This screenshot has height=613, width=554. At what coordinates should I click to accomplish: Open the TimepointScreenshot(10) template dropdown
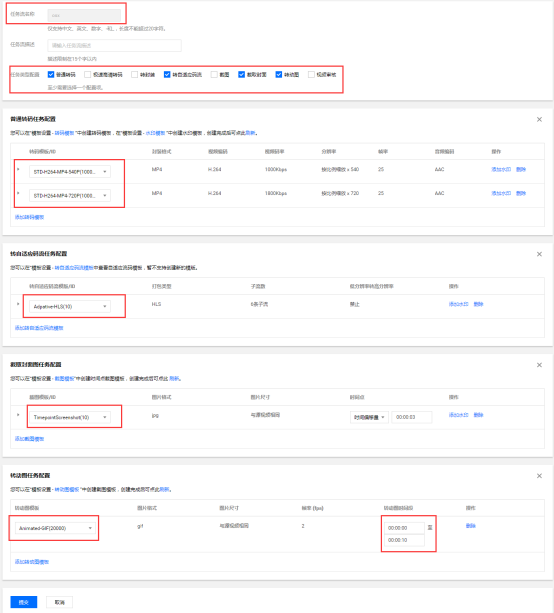70,417
